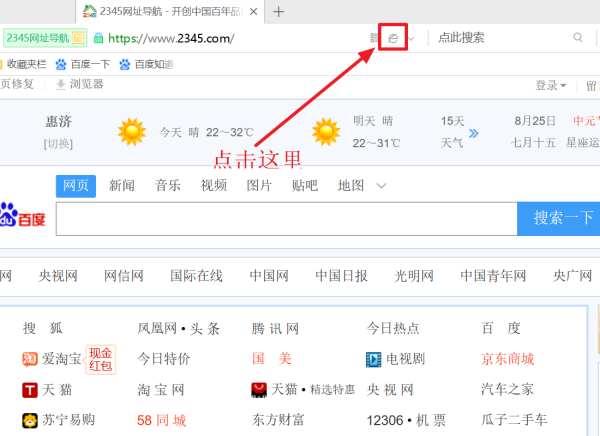
Task: Click the search magnifier icon
Action: tap(578, 37)
